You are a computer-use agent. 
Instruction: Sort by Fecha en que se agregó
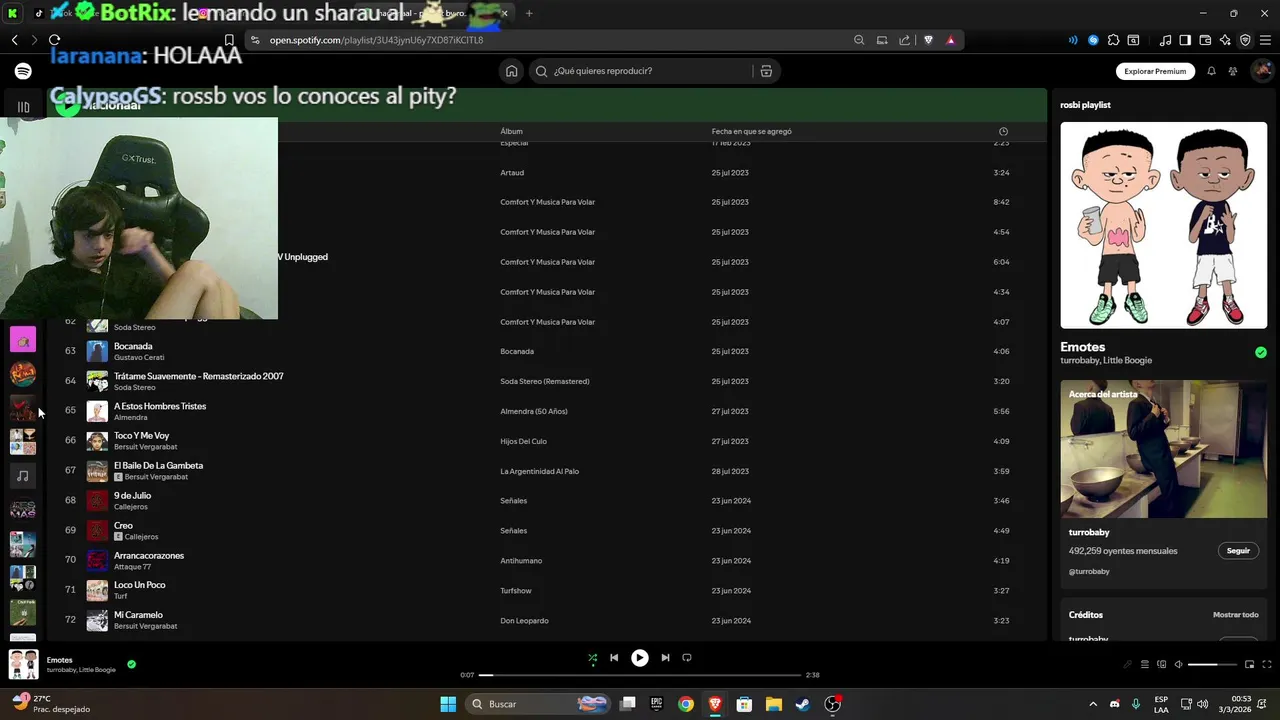point(751,131)
